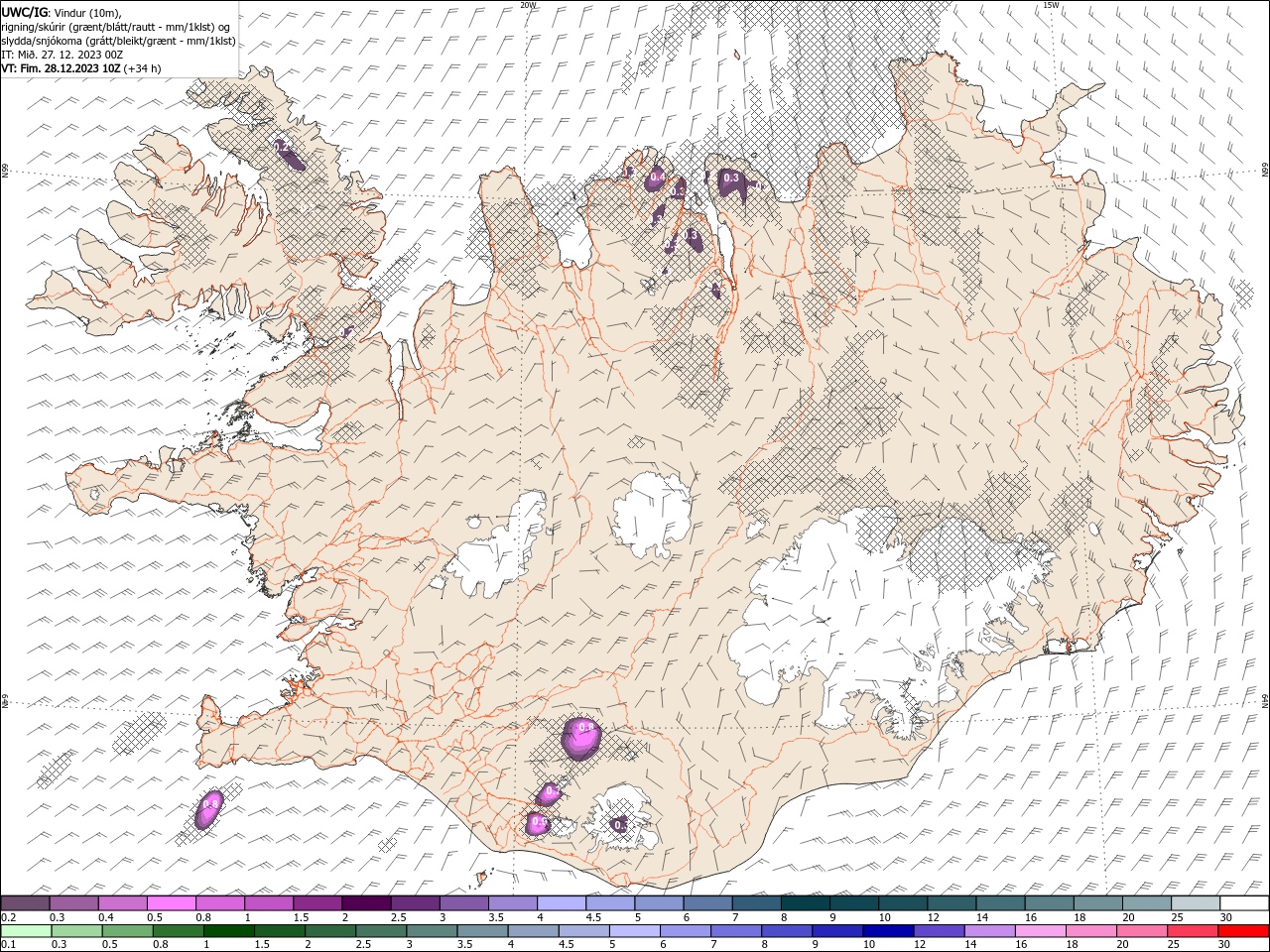The height and width of the screenshot is (952, 1270).
Task: Pick the dark purple snow swatch between 2 and 2.5
Action: (x=366, y=902)
